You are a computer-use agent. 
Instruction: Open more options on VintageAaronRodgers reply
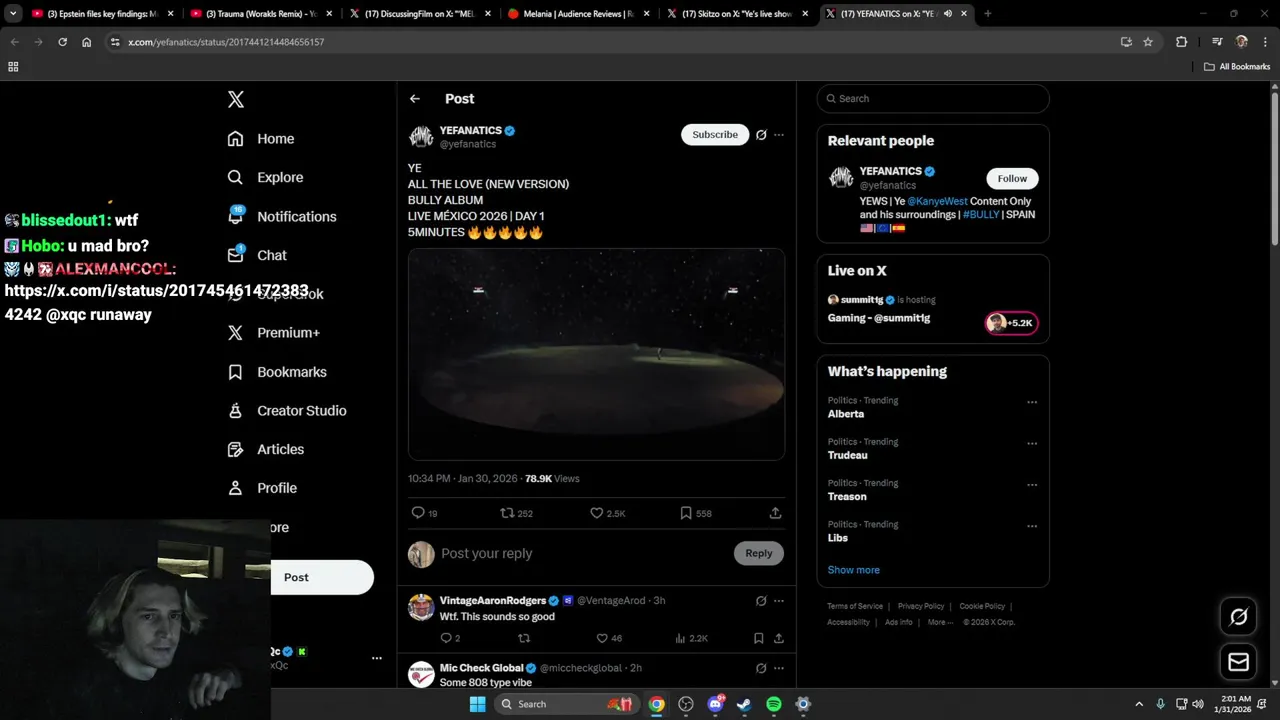(x=779, y=601)
